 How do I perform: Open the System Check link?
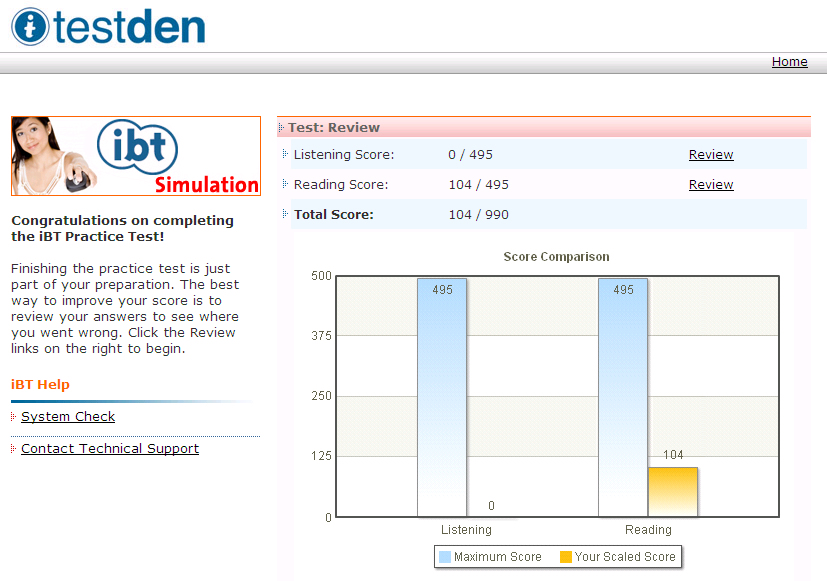point(68,417)
